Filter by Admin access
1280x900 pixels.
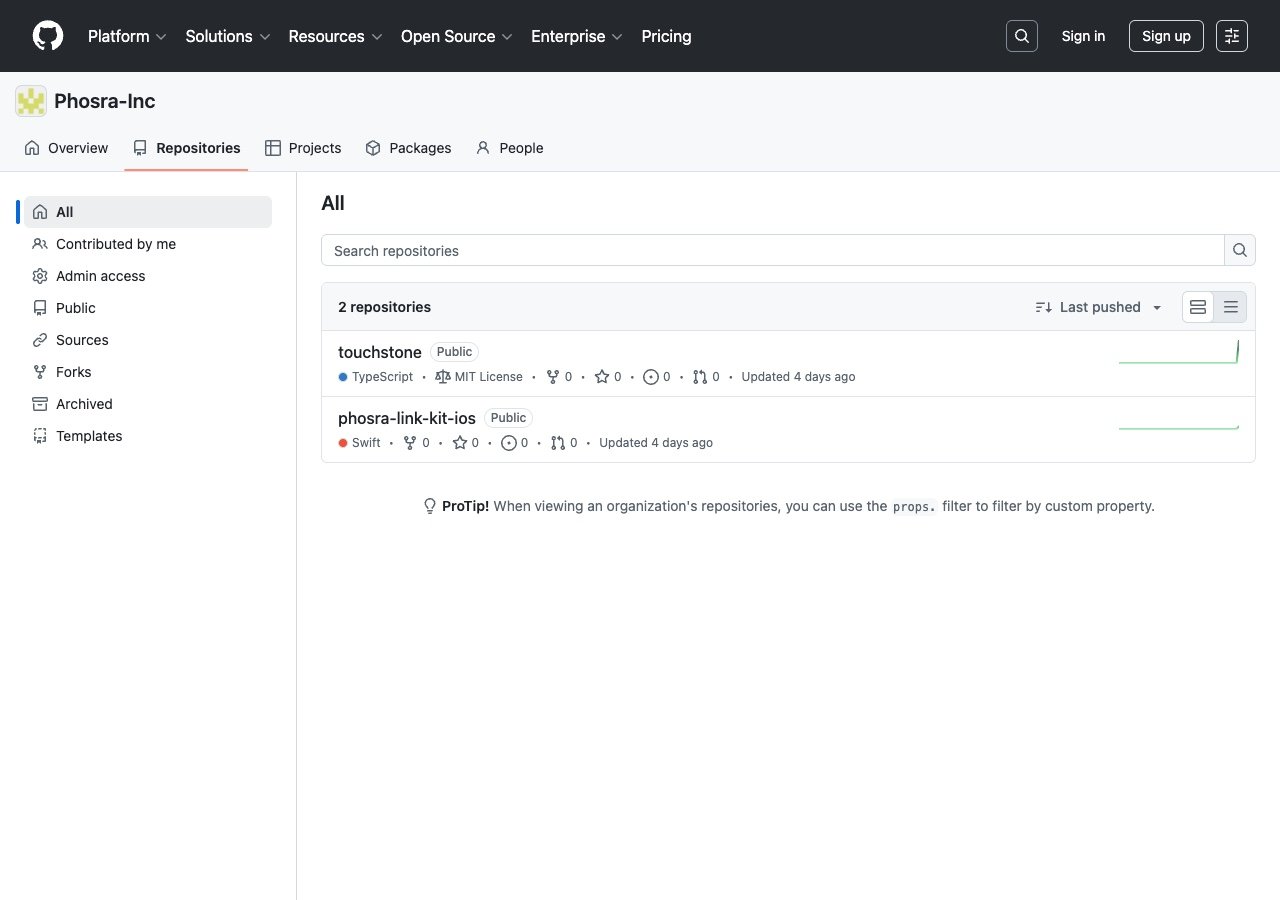click(x=148, y=276)
